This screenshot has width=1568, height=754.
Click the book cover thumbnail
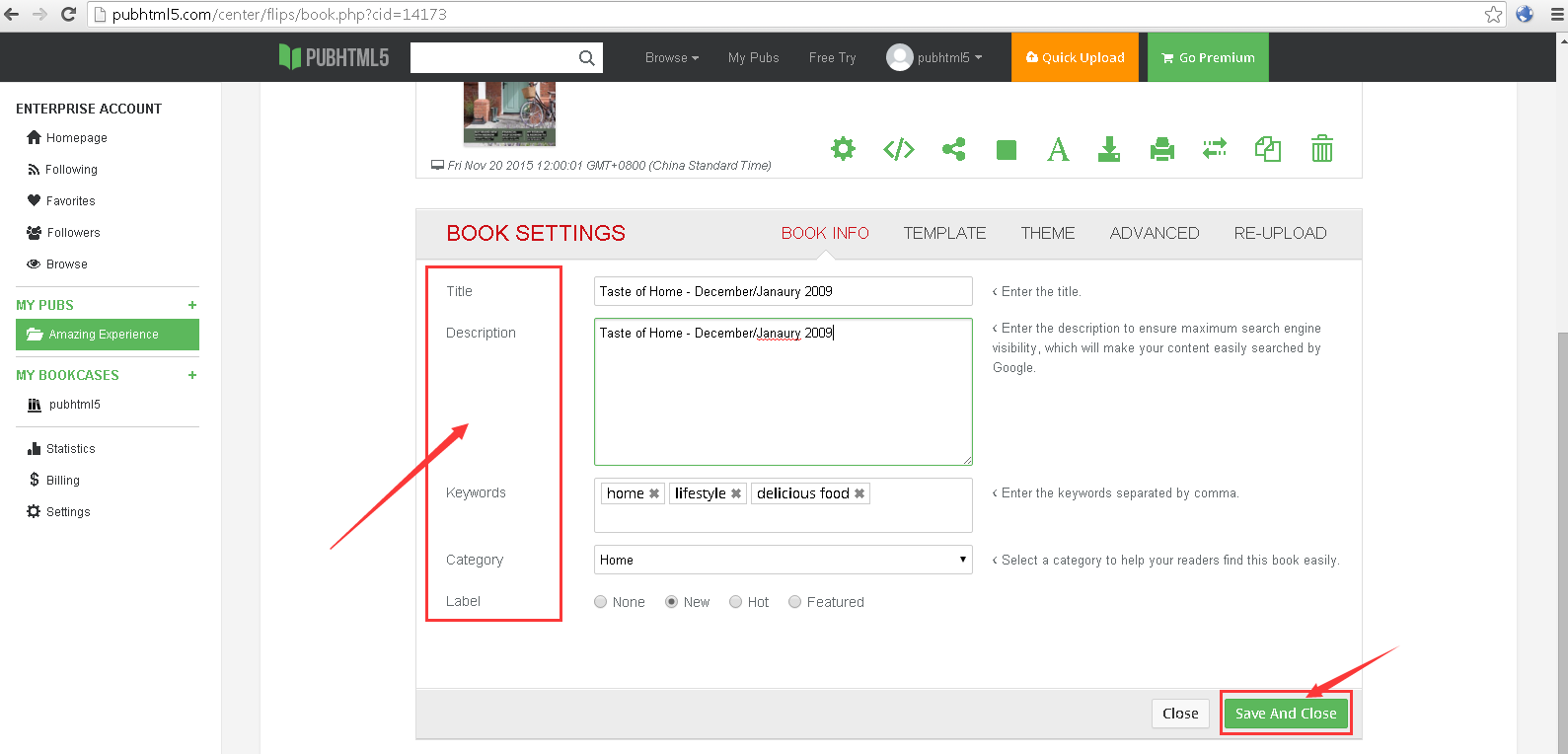click(x=509, y=113)
